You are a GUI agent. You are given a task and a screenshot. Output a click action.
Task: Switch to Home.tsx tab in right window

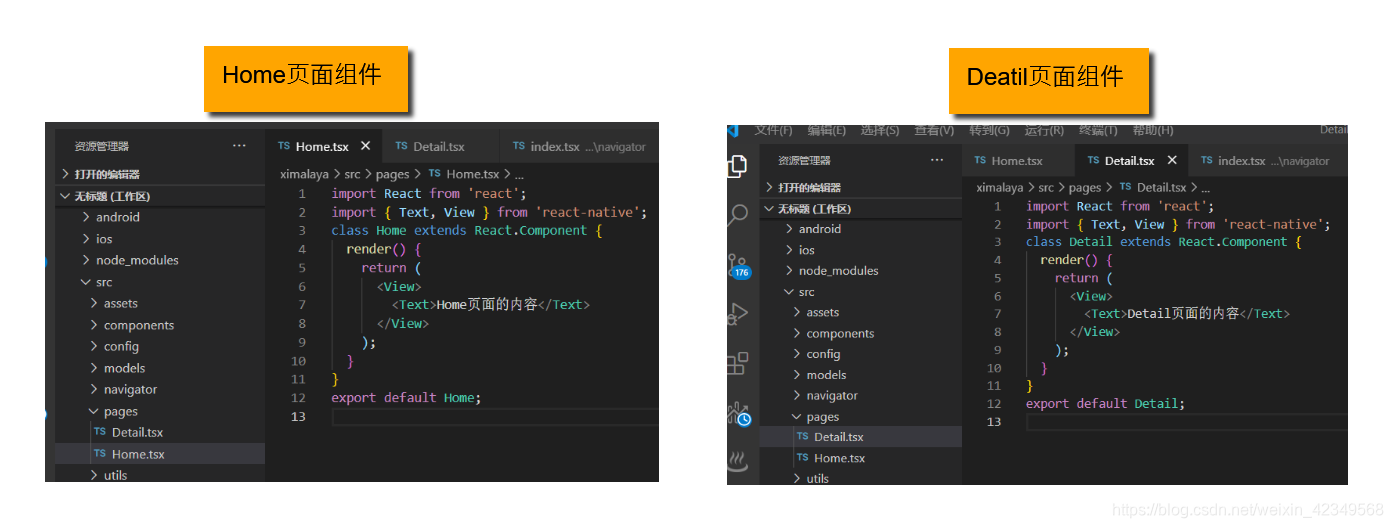[1017, 160]
